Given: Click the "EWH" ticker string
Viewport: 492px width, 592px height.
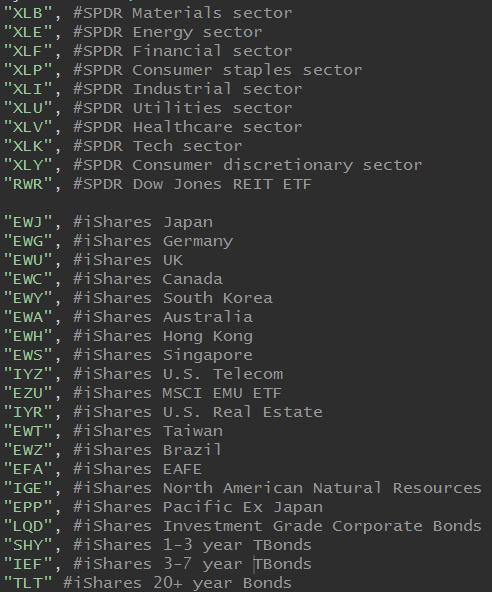Looking at the screenshot, I should point(28,336).
